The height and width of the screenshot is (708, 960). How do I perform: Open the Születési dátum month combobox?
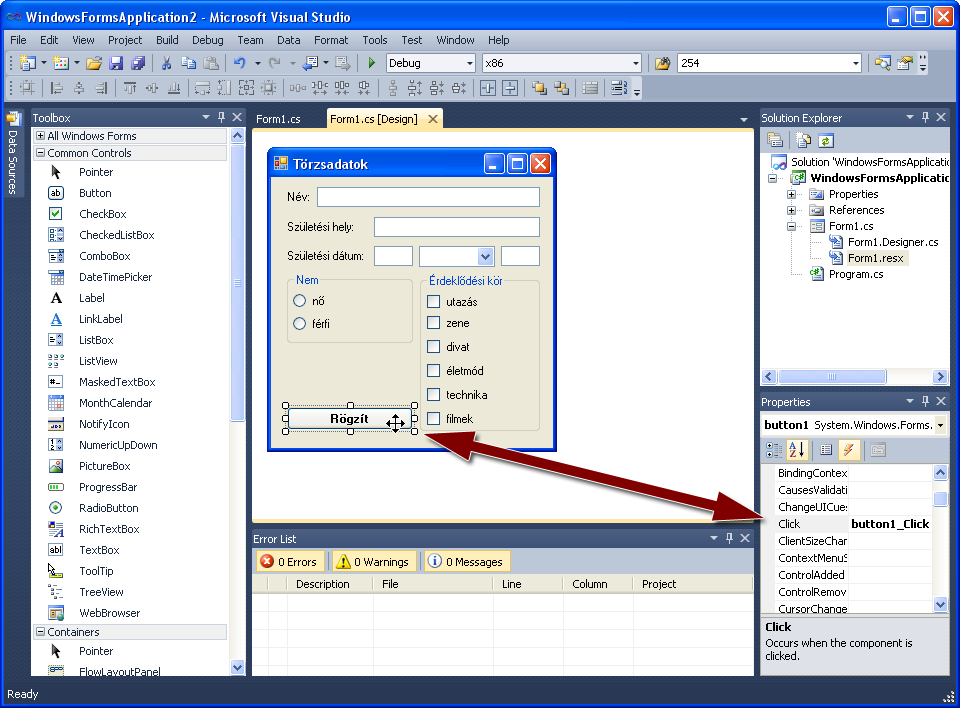point(486,256)
